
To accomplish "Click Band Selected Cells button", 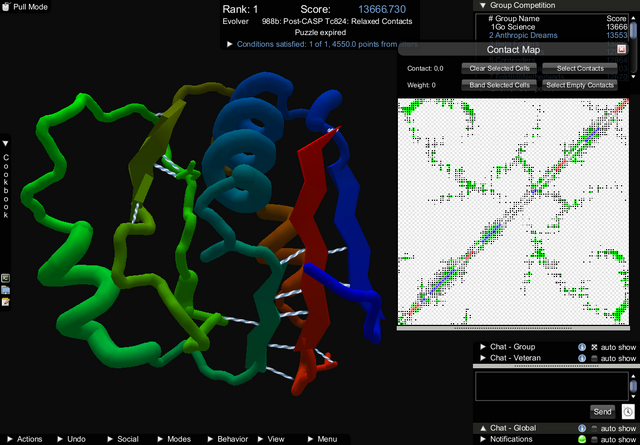I will pos(499,85).
